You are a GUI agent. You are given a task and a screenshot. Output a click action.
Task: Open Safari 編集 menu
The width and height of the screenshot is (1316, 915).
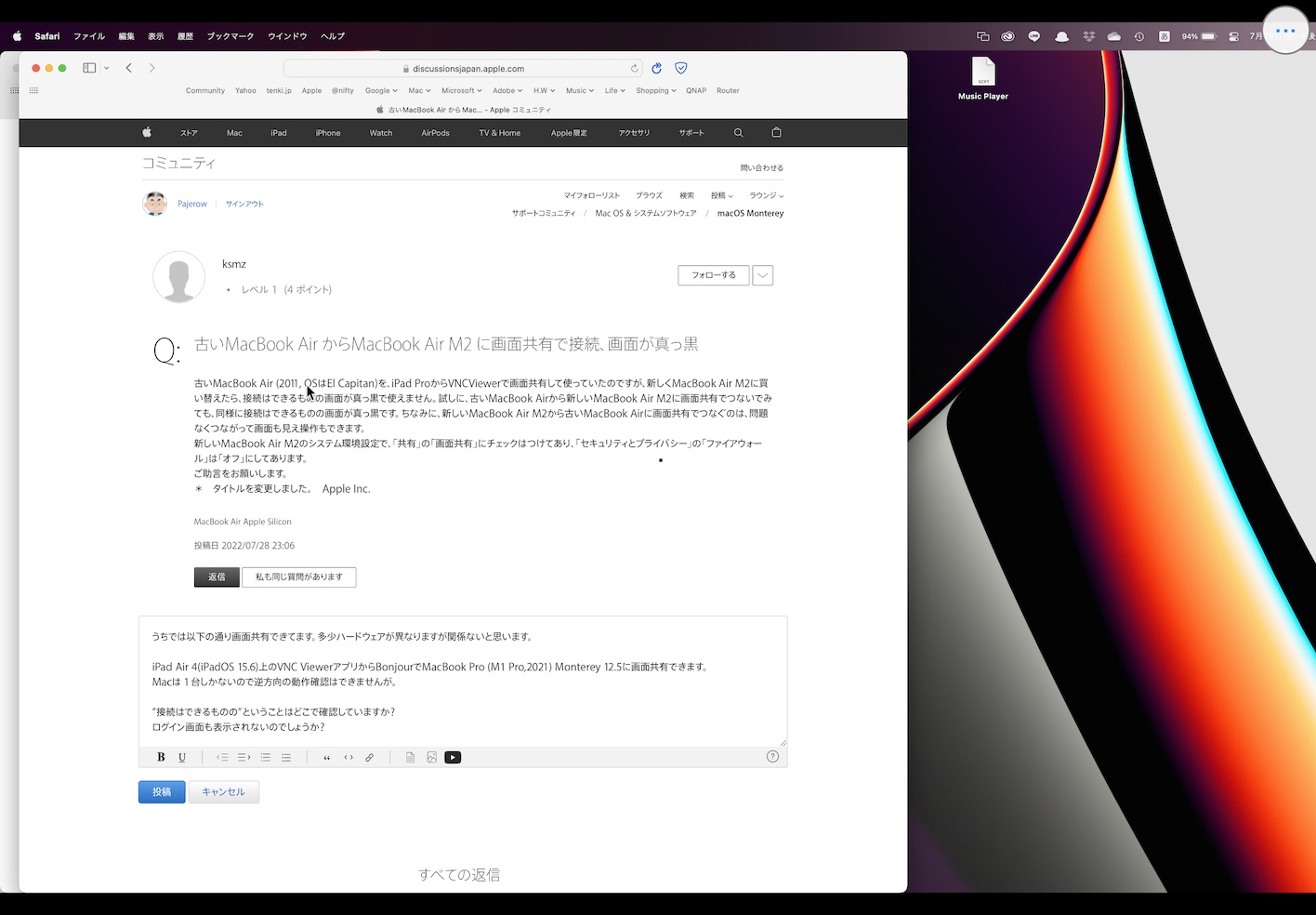coord(126,36)
